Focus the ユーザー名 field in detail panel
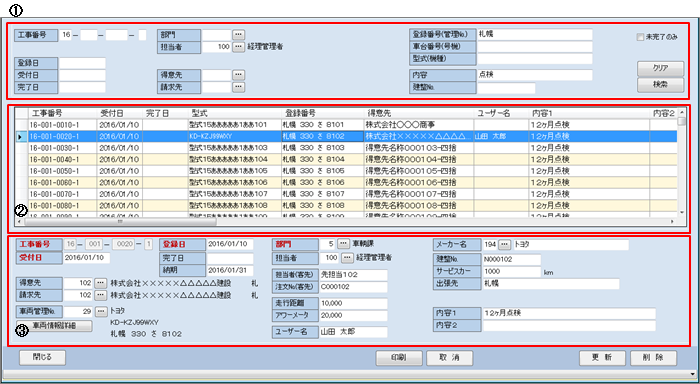 point(354,332)
